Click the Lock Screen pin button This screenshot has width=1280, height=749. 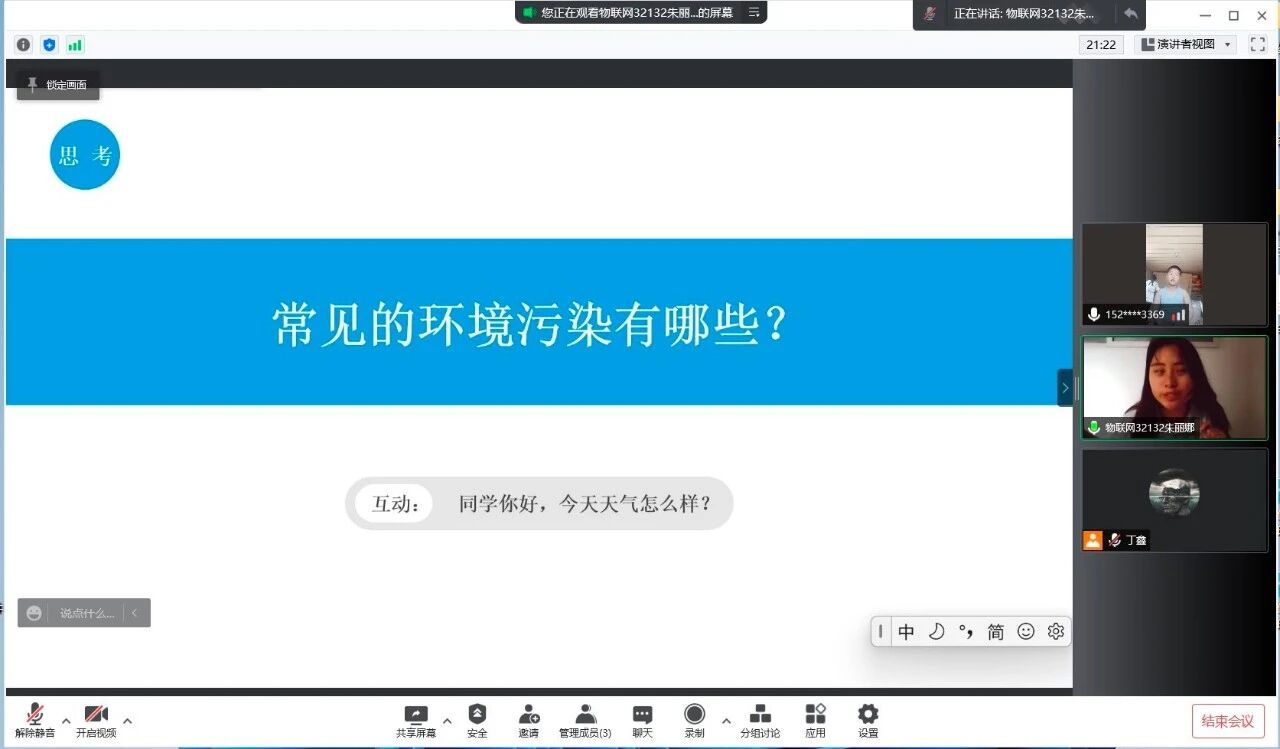coord(58,85)
